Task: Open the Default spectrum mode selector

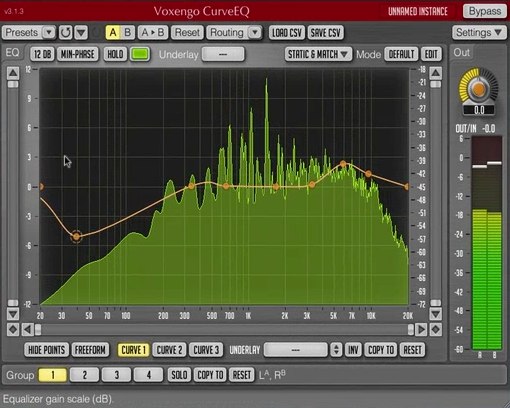Action: point(401,54)
